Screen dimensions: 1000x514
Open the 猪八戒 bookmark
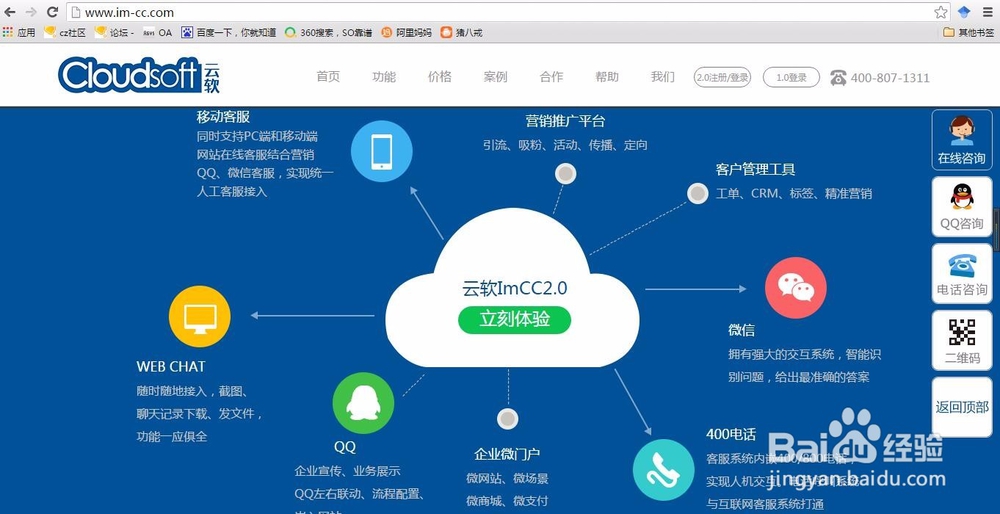461,33
